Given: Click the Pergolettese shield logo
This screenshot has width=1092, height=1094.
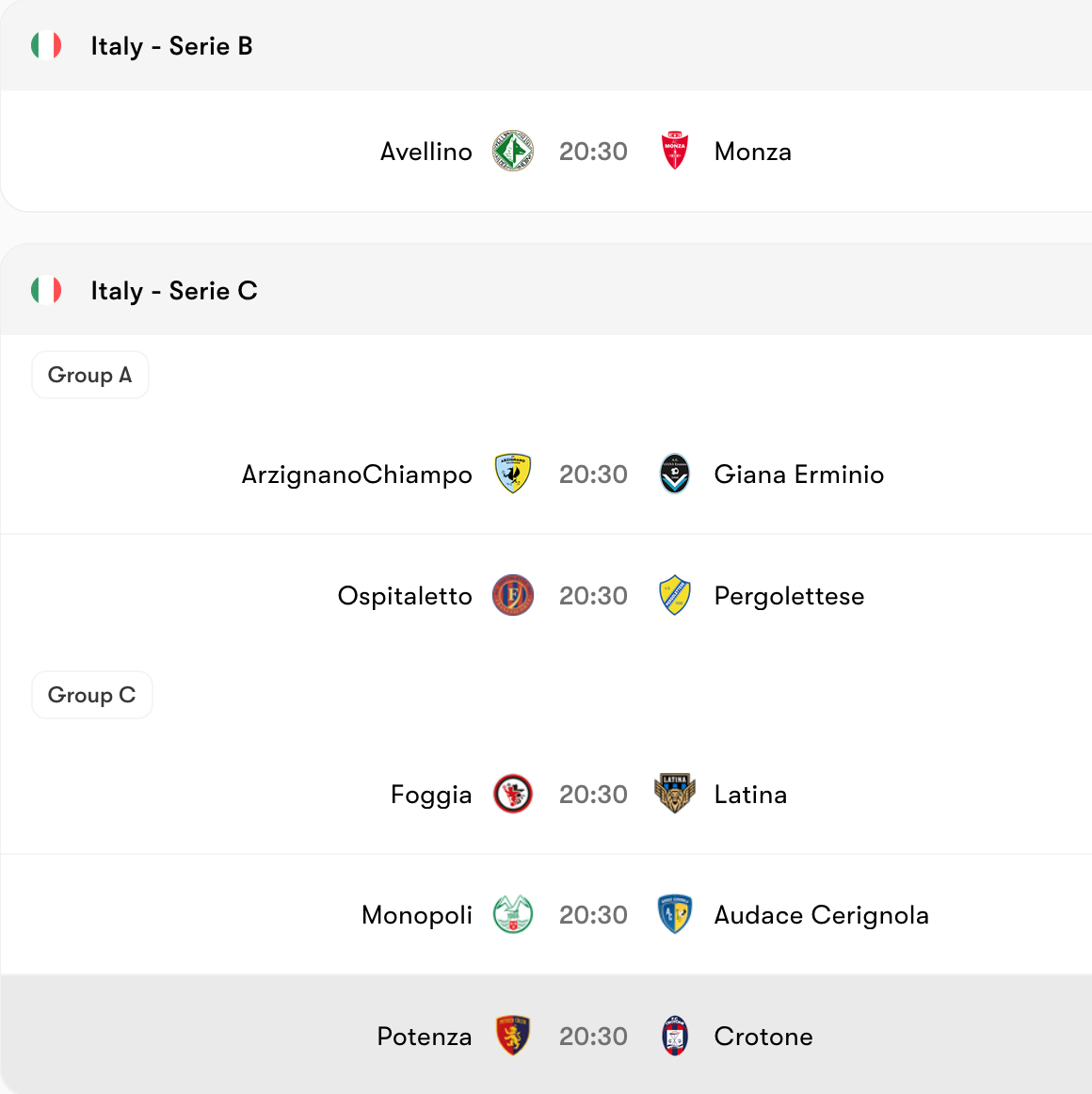Looking at the screenshot, I should 675,595.
